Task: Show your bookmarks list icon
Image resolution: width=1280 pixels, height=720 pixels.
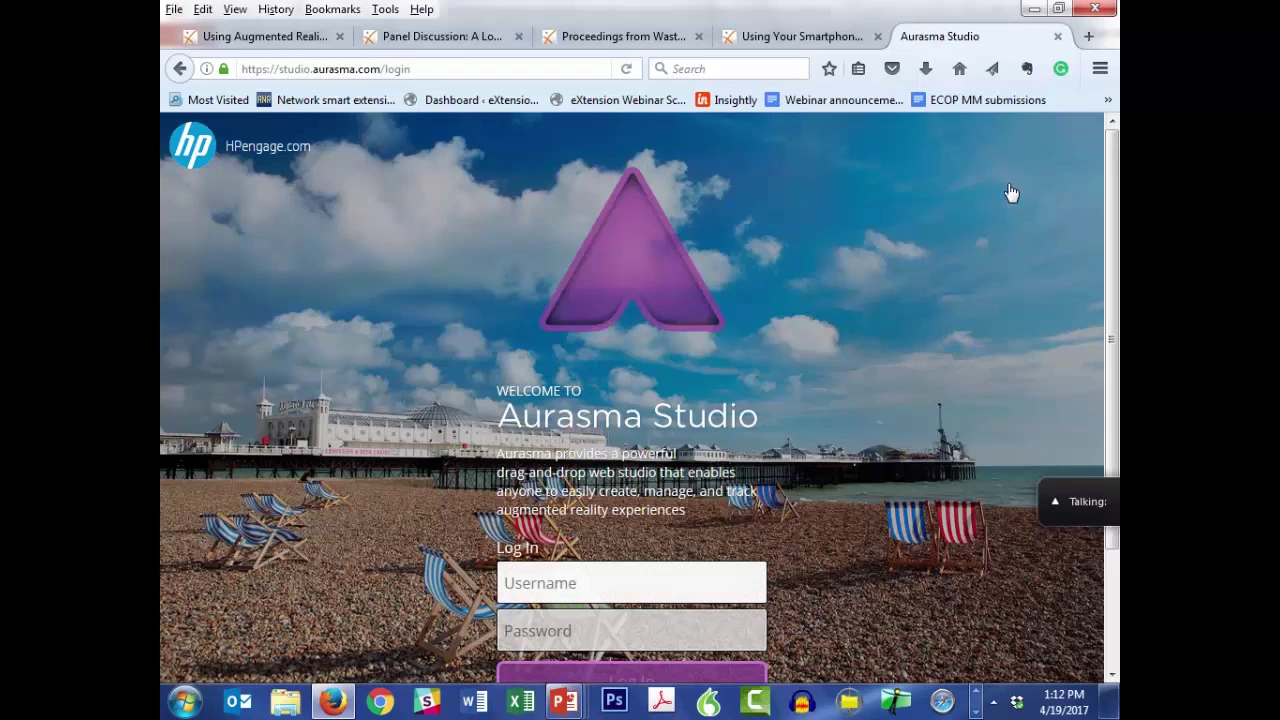Action: 858,69
